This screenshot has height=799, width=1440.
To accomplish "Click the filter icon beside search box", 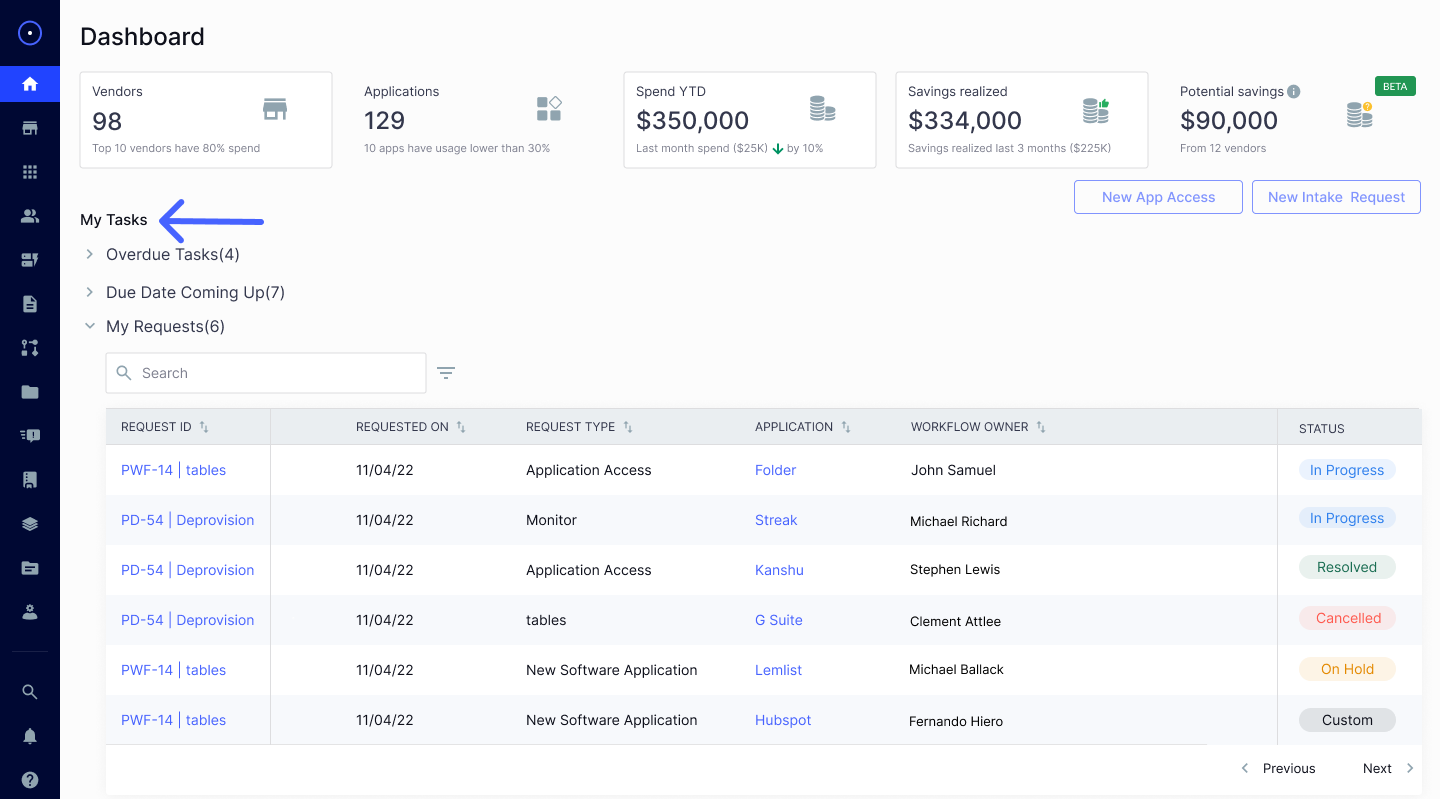I will 446,373.
